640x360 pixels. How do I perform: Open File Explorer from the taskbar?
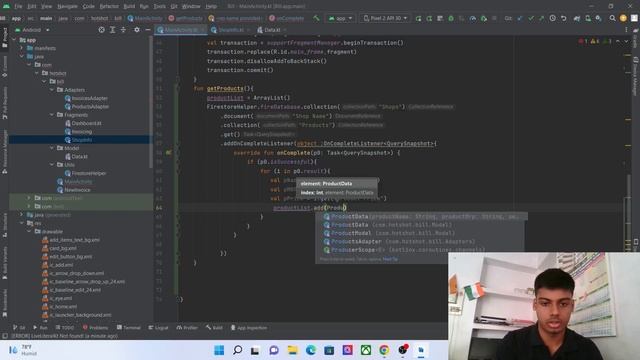[293, 350]
